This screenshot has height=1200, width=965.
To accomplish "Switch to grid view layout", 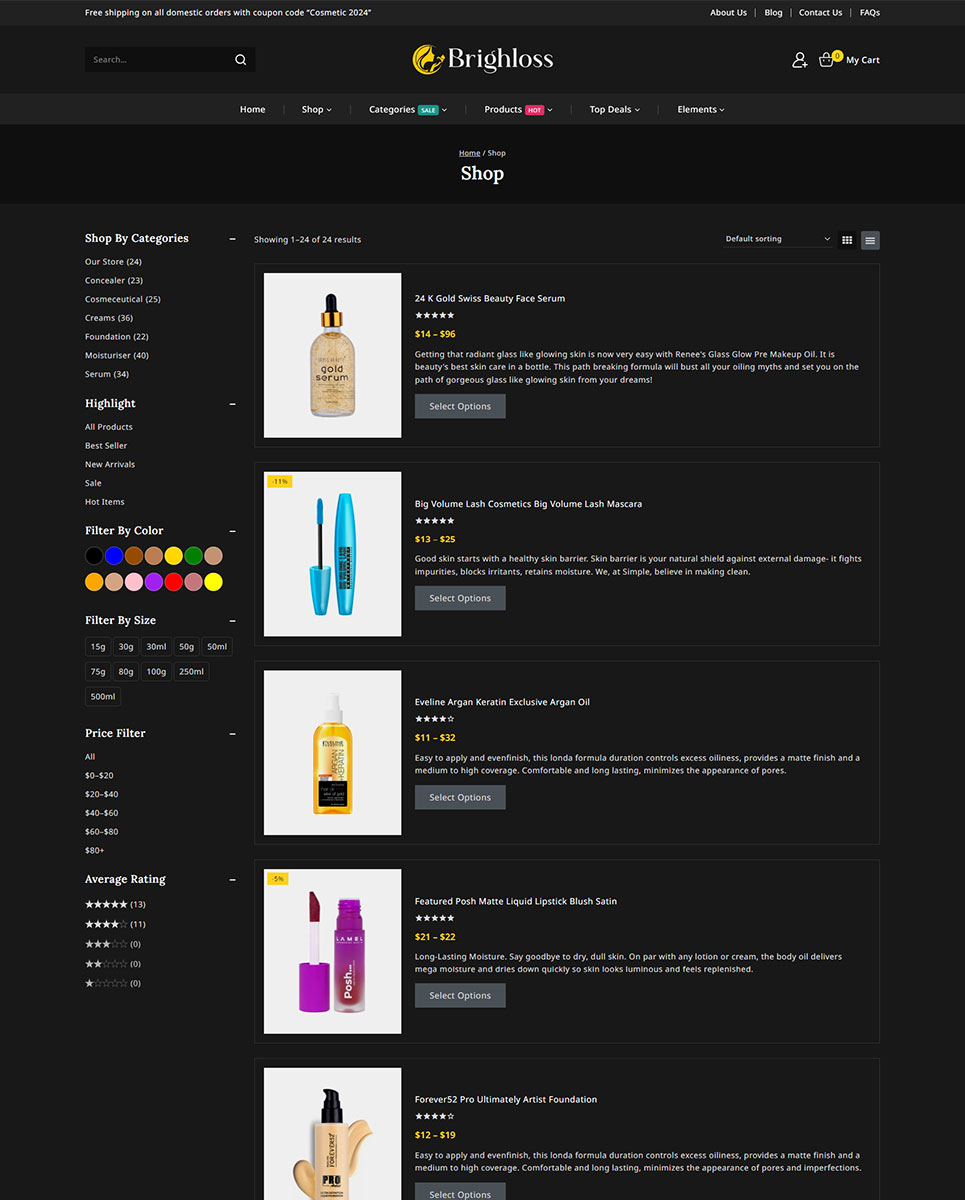I will pos(847,240).
